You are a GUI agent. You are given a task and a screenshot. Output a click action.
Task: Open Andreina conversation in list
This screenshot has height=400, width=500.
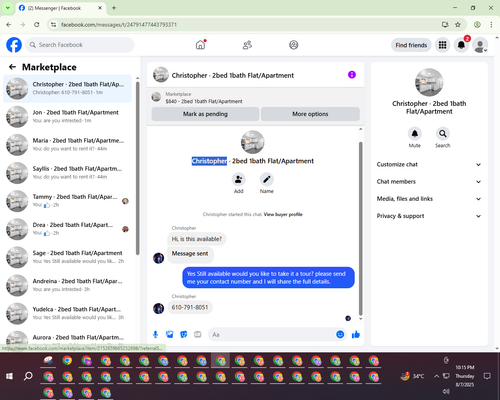[x=67, y=285]
